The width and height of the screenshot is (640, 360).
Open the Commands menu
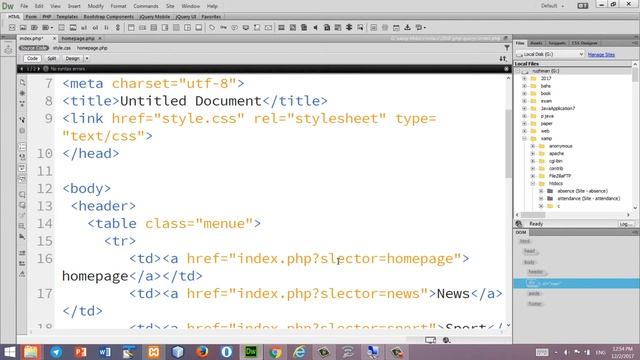(x=146, y=6)
